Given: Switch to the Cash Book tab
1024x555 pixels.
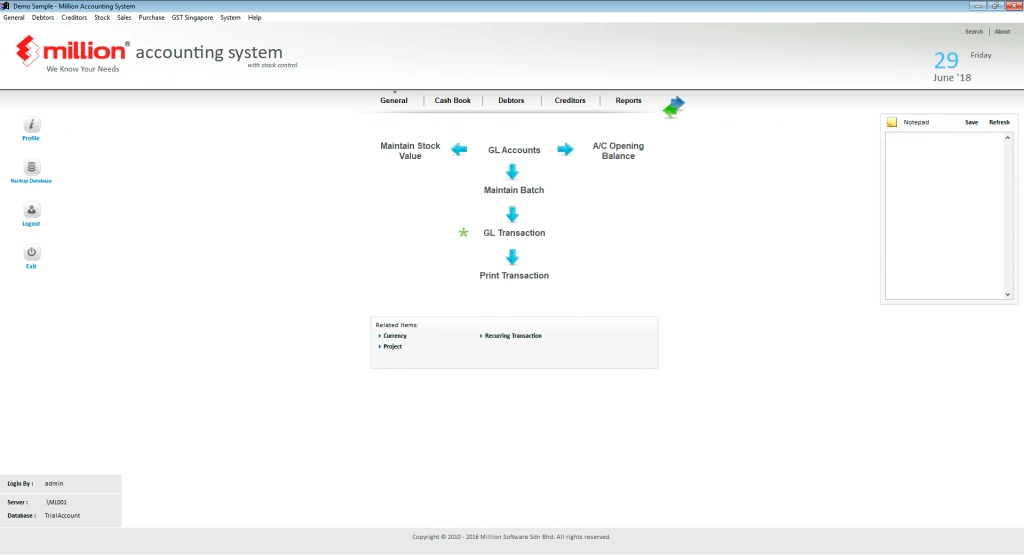Looking at the screenshot, I should [452, 101].
